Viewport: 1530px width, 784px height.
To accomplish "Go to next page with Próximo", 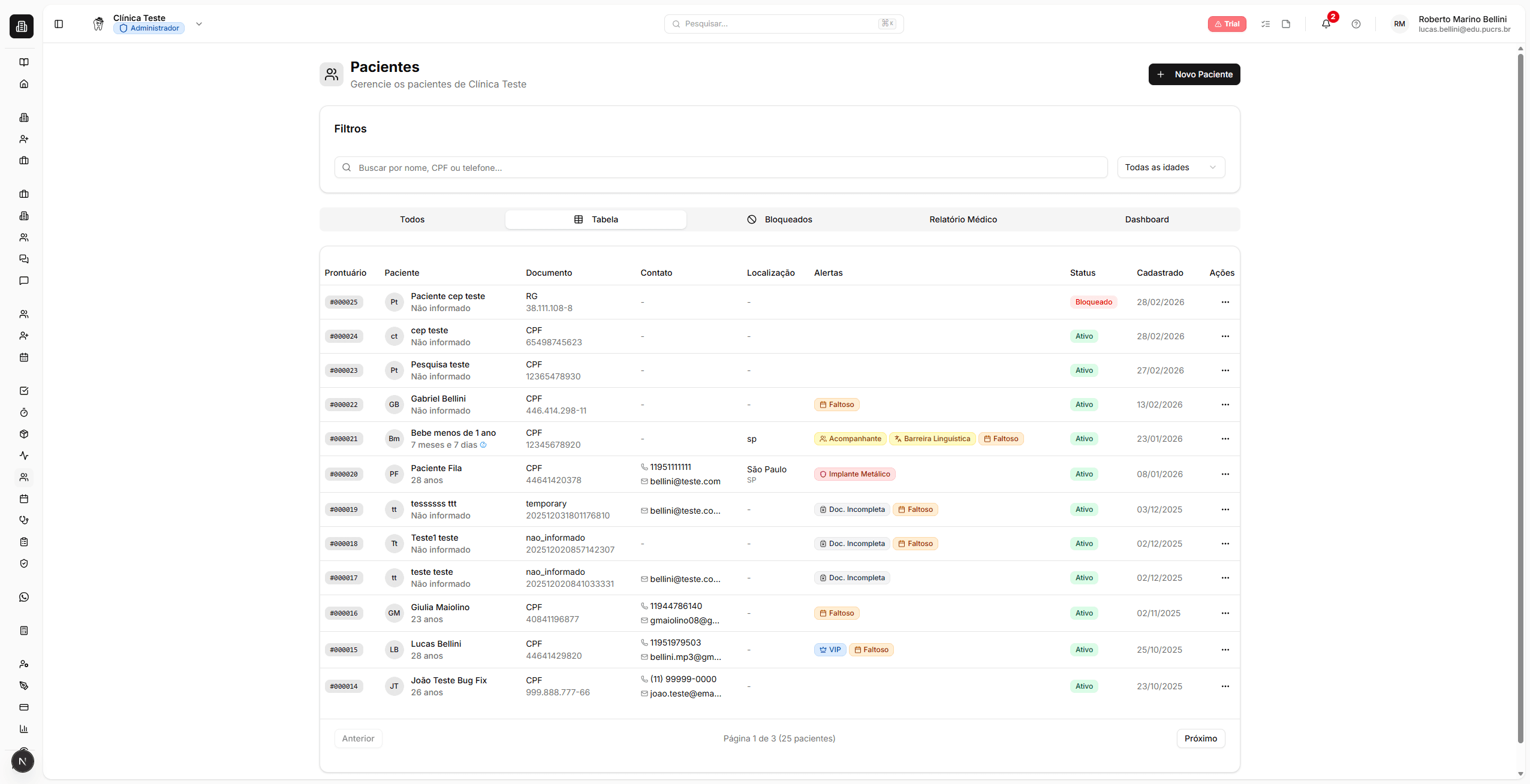I will 1200,738.
